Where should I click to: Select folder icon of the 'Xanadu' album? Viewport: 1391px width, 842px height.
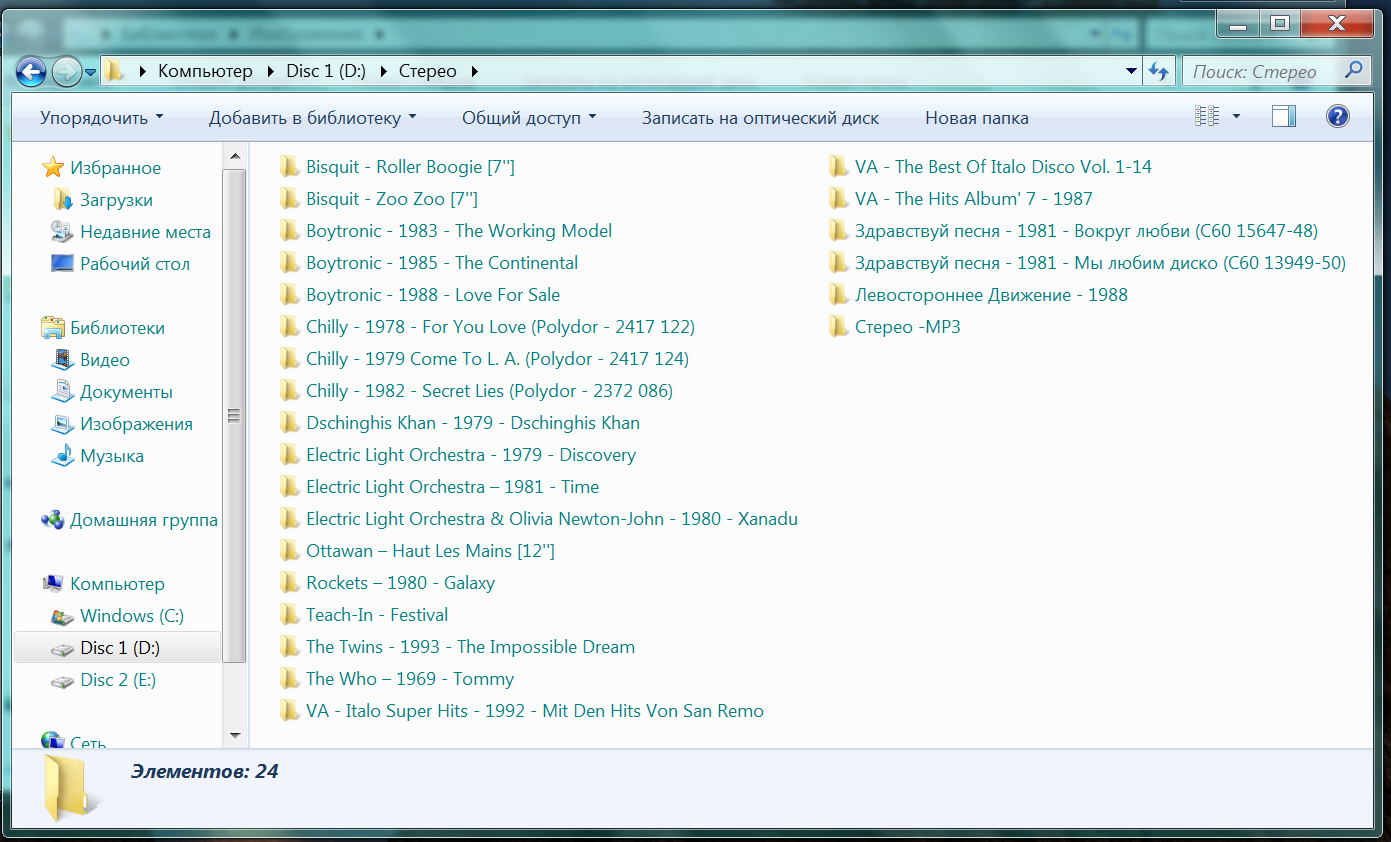click(290, 519)
